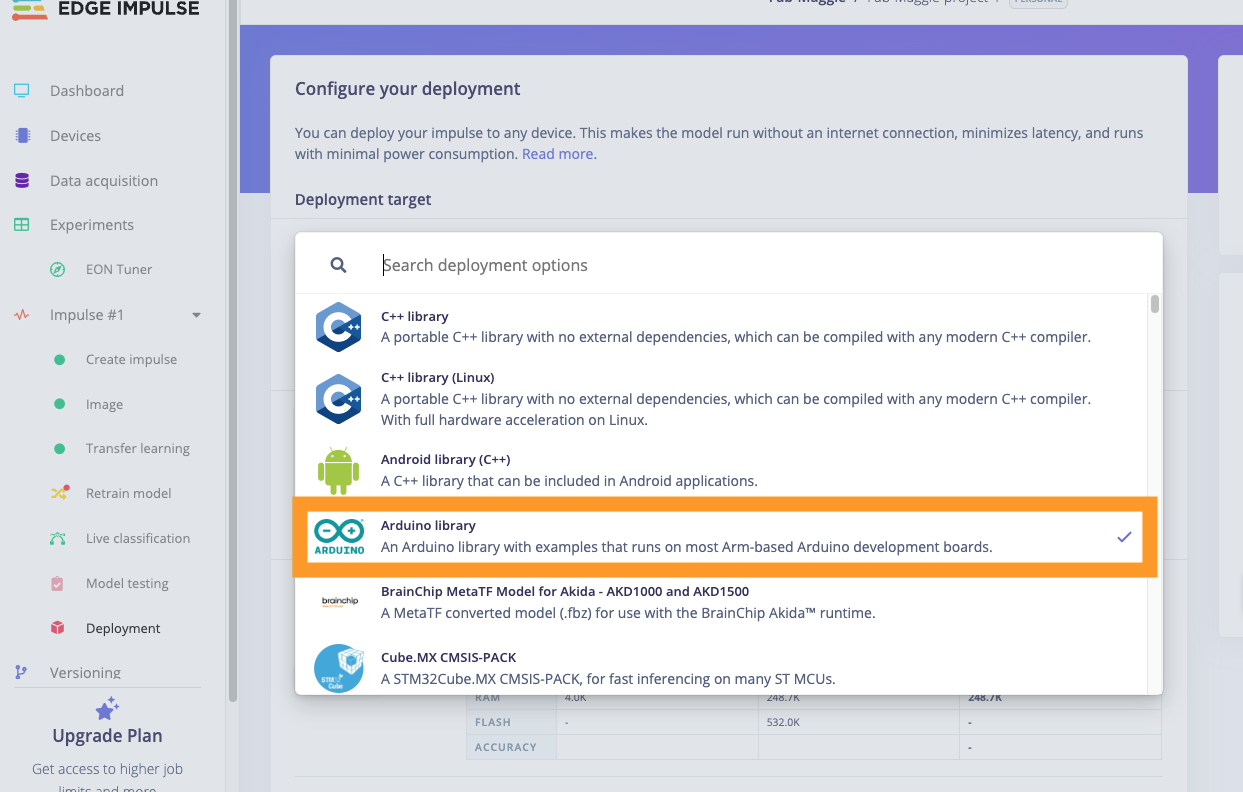Click the green dot beside Create impulse

(59, 360)
